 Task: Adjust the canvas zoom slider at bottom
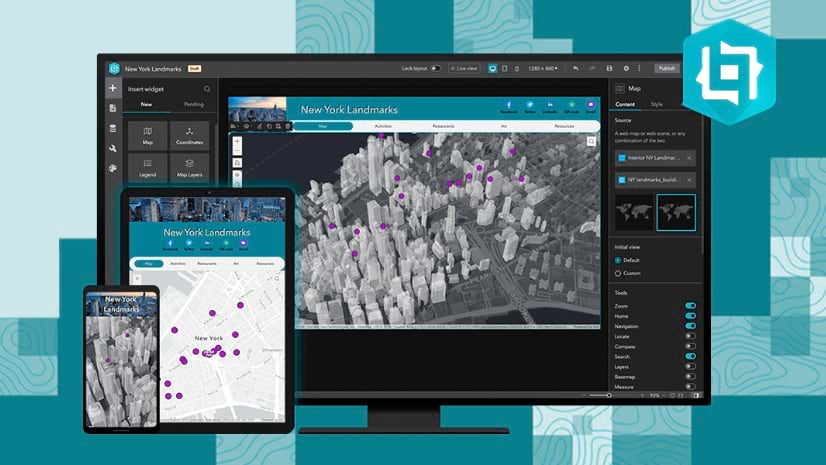(x=609, y=395)
